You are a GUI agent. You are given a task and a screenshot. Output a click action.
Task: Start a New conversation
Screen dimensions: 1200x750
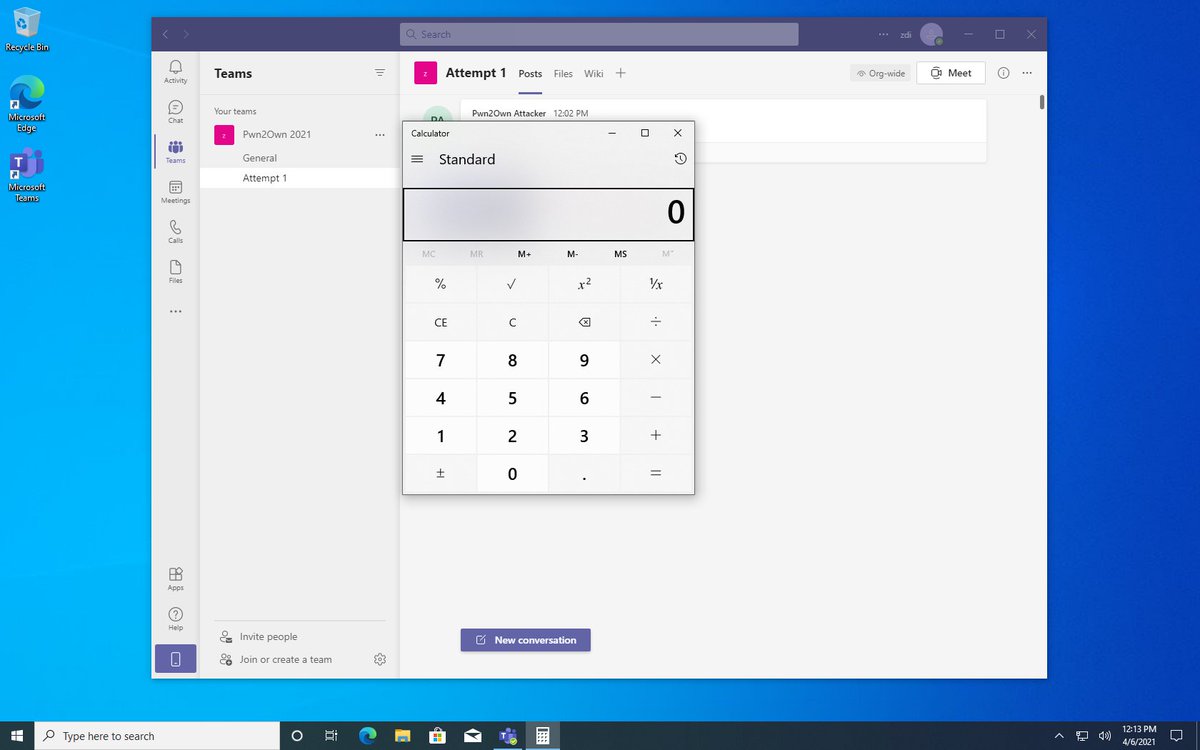click(x=525, y=640)
